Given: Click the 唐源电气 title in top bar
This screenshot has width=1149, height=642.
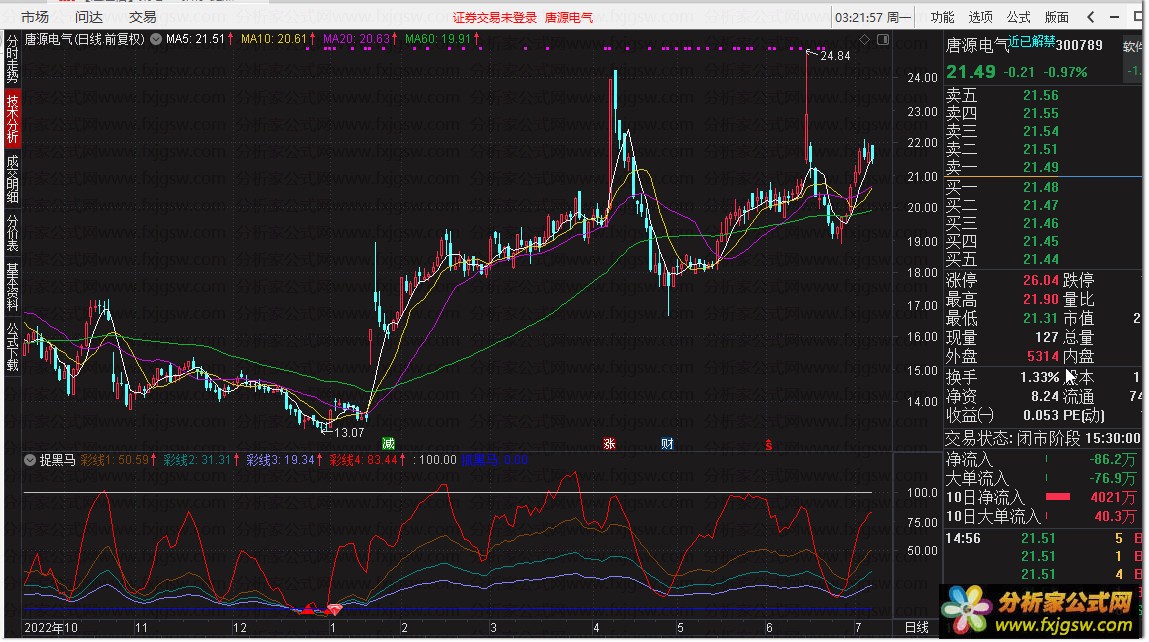Looking at the screenshot, I should [569, 18].
